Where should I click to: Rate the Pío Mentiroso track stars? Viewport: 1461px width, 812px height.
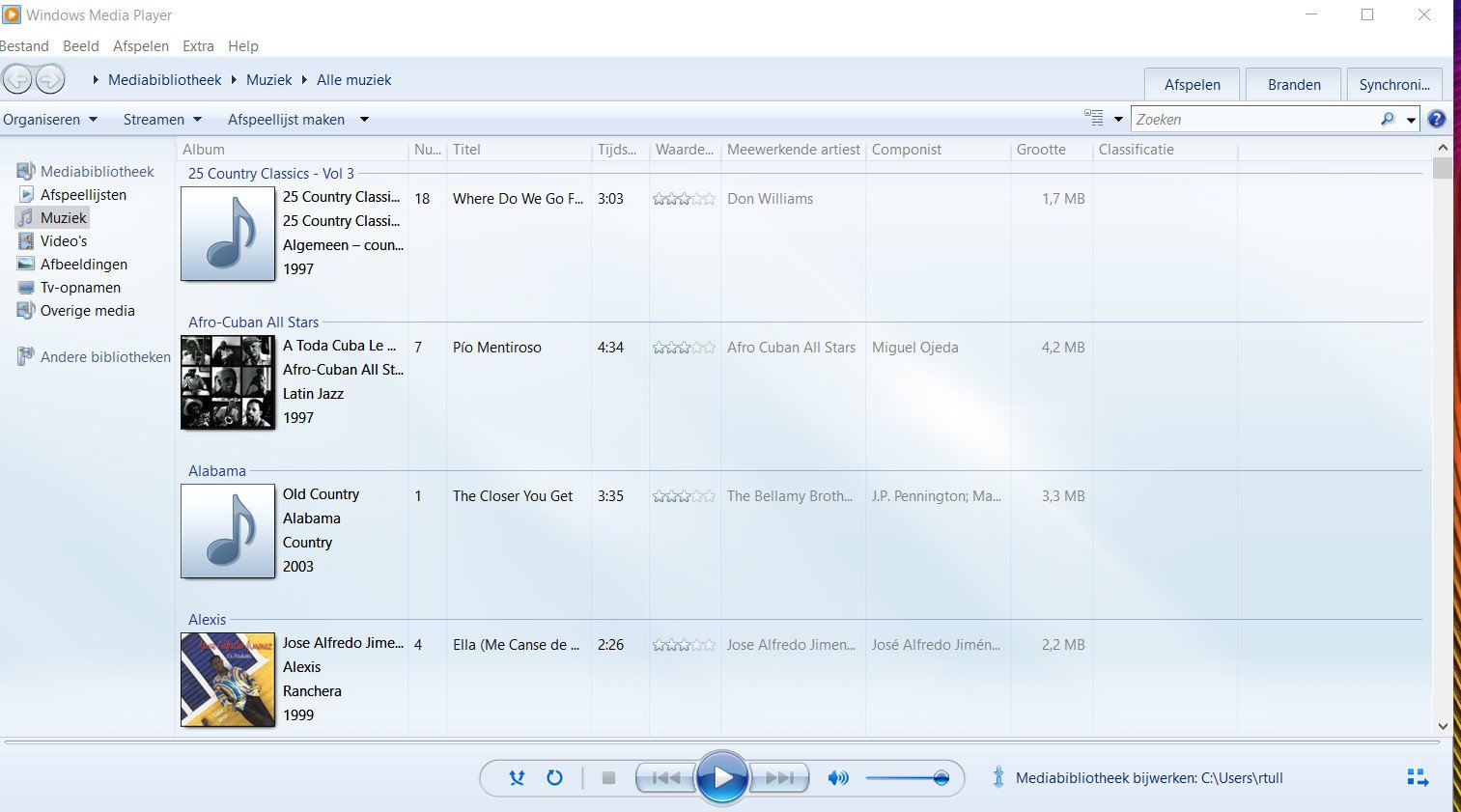pos(684,348)
